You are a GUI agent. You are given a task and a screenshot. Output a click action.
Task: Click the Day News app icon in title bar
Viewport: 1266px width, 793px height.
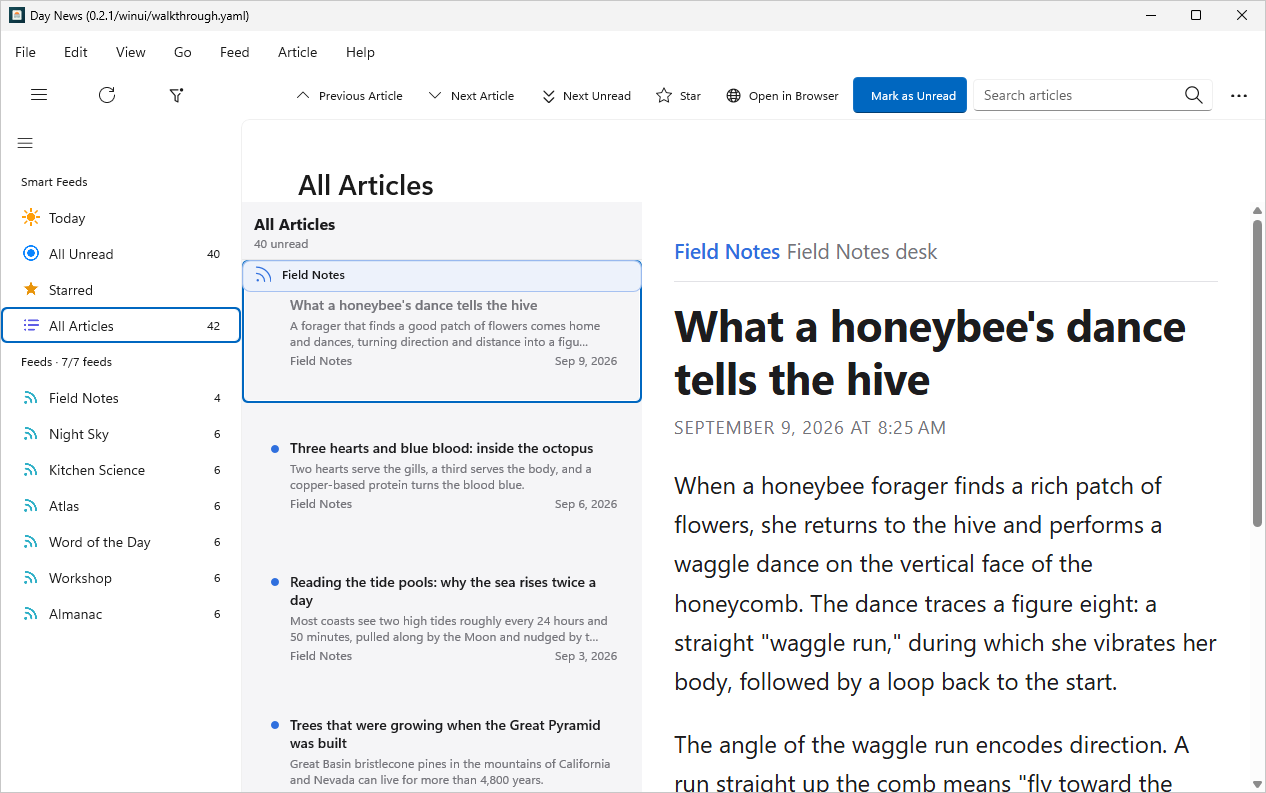pyautogui.click(x=17, y=15)
